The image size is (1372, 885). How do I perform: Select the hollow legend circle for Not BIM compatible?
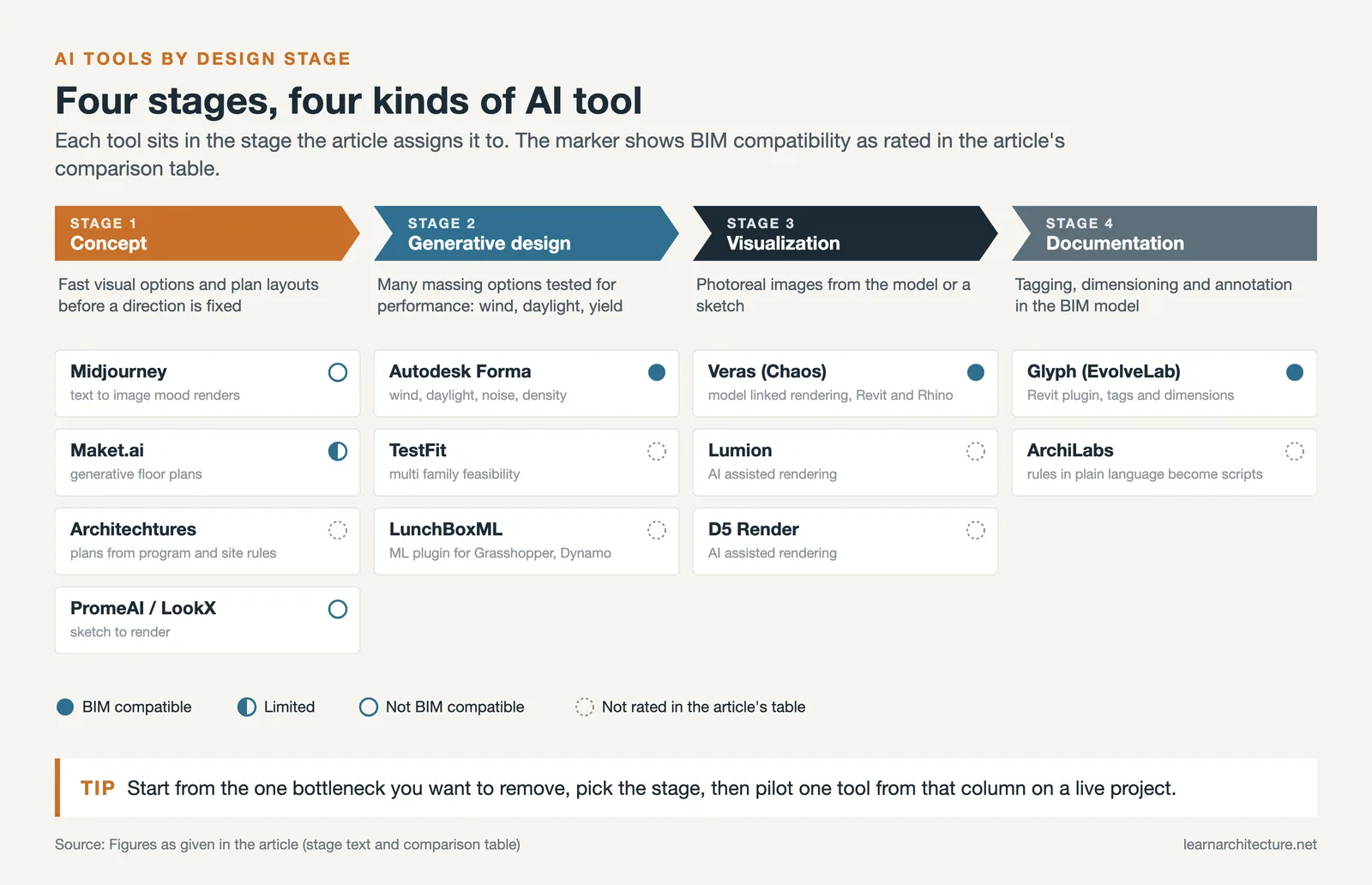(369, 707)
